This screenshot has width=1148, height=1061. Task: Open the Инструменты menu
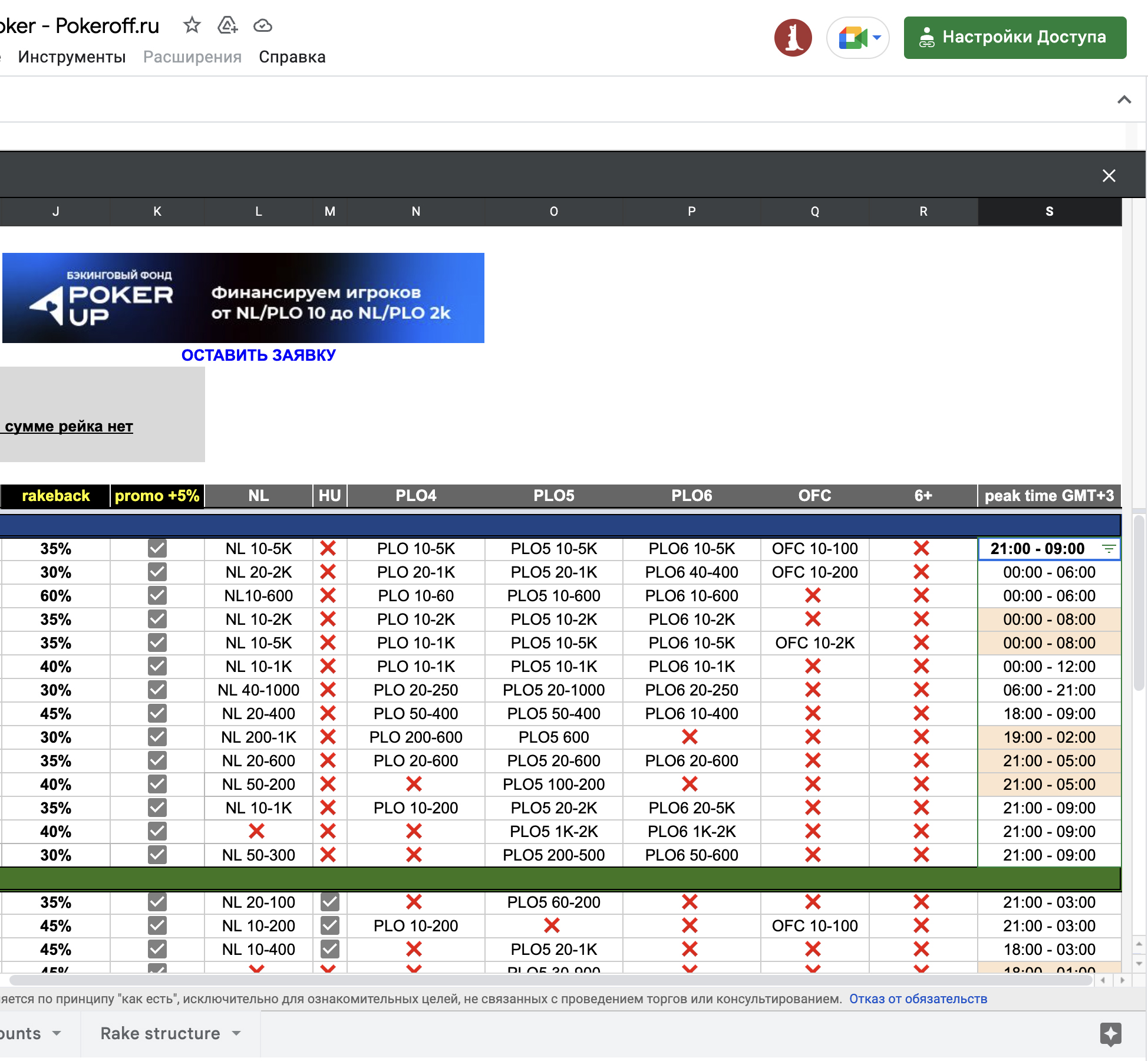(x=71, y=57)
